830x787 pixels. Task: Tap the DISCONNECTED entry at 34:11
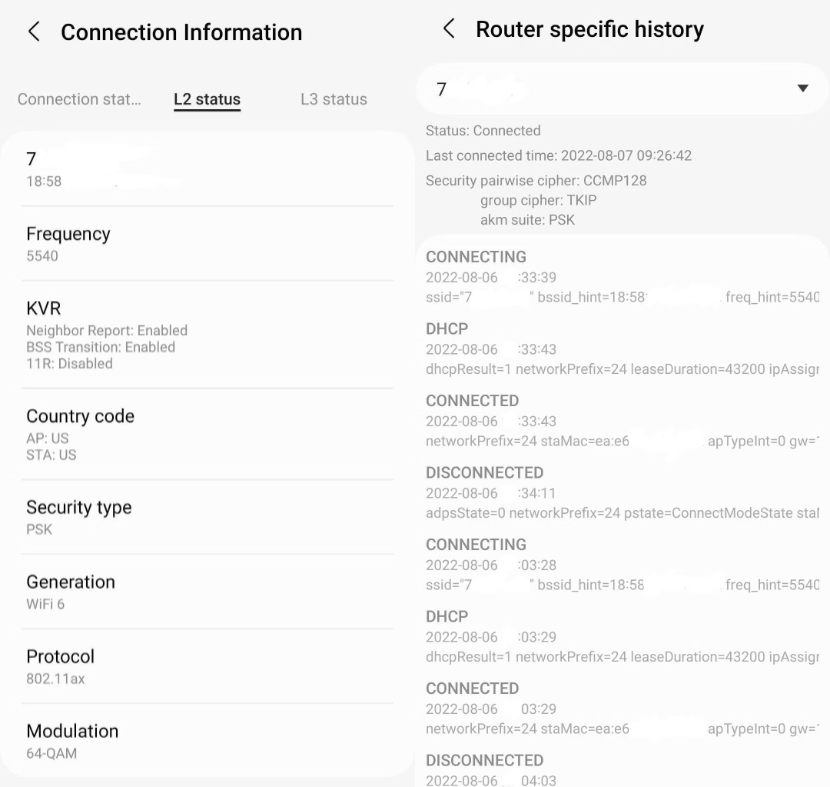click(622, 493)
